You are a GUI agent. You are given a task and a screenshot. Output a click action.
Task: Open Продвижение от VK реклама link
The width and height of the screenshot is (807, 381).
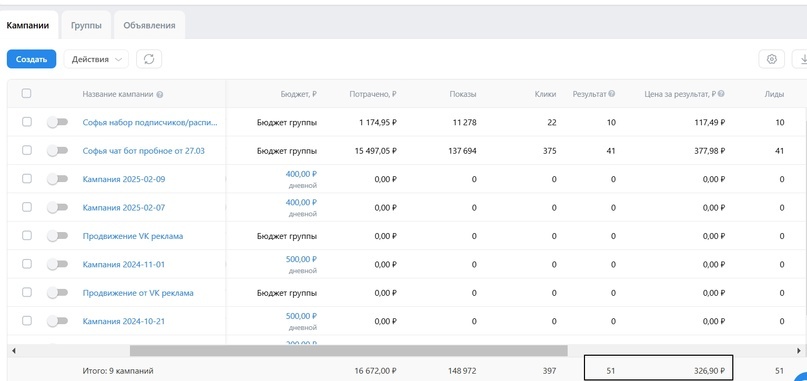point(138,293)
